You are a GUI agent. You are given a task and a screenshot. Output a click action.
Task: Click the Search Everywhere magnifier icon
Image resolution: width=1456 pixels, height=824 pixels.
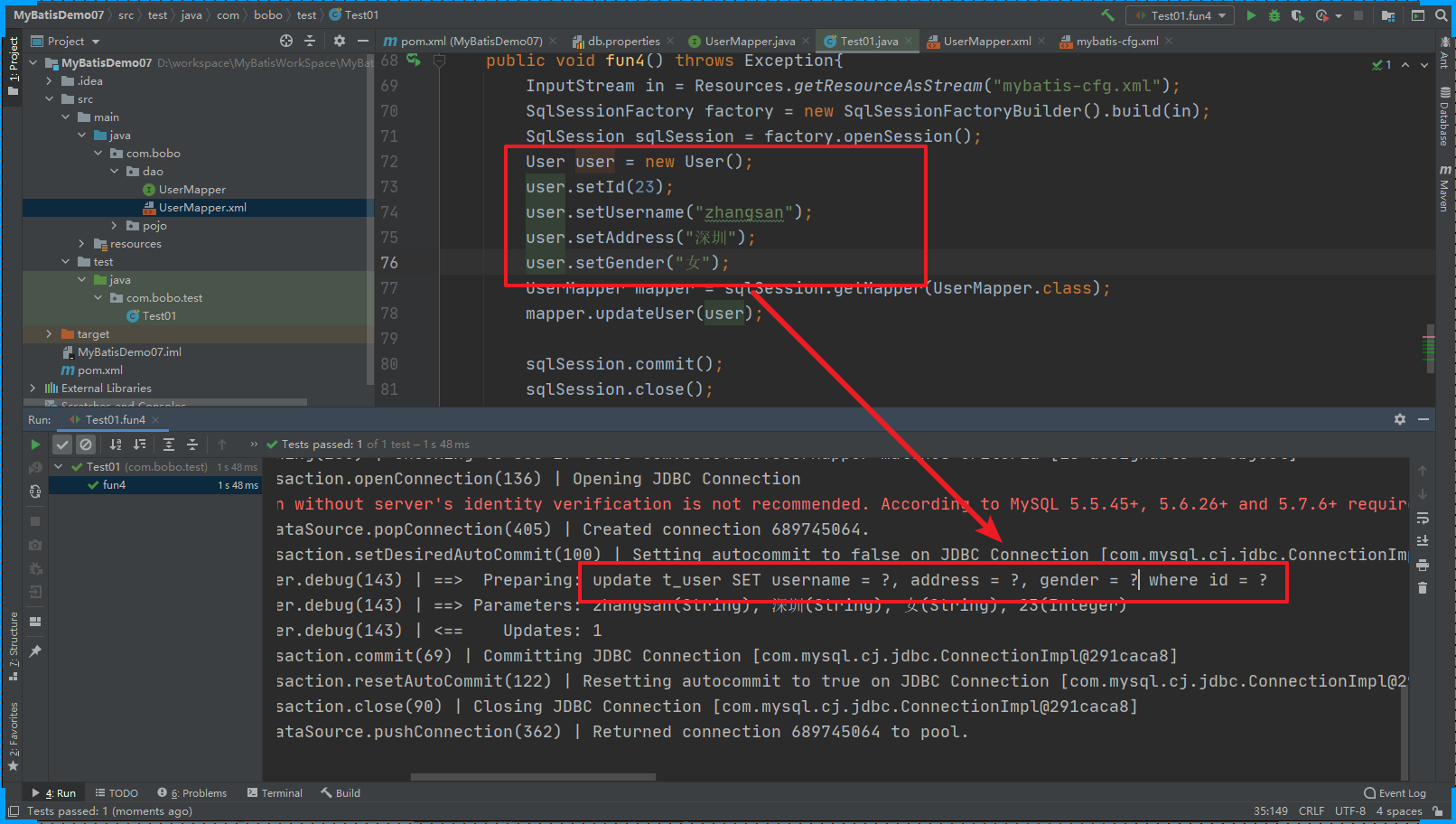1442,15
